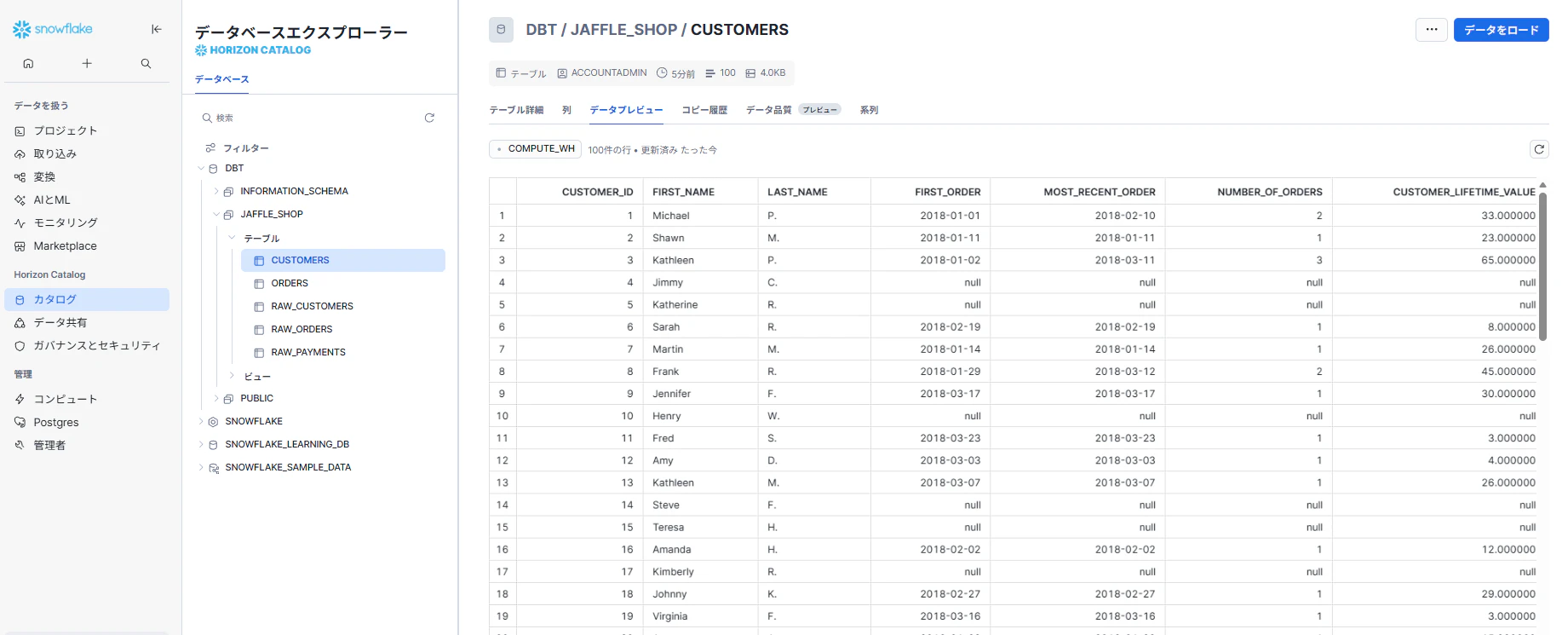Click the Ingestion (取り込み) icon
The height and width of the screenshot is (635, 1568).
pyautogui.click(x=20, y=154)
